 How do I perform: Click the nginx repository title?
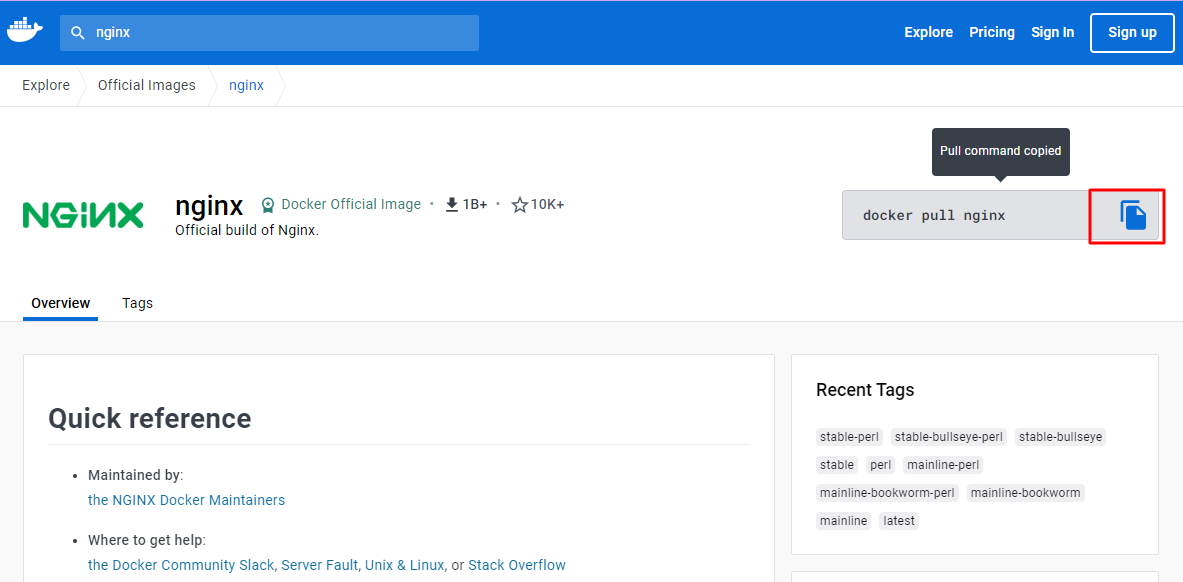coord(209,205)
